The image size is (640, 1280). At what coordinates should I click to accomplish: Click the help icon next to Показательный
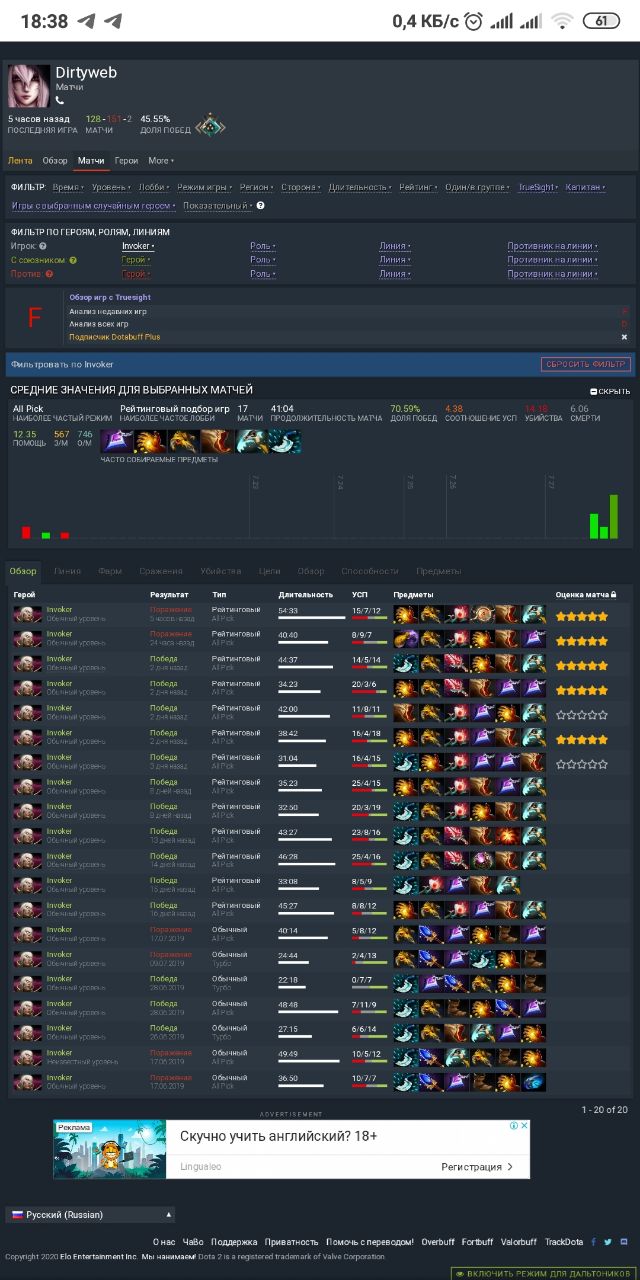[x=260, y=206]
